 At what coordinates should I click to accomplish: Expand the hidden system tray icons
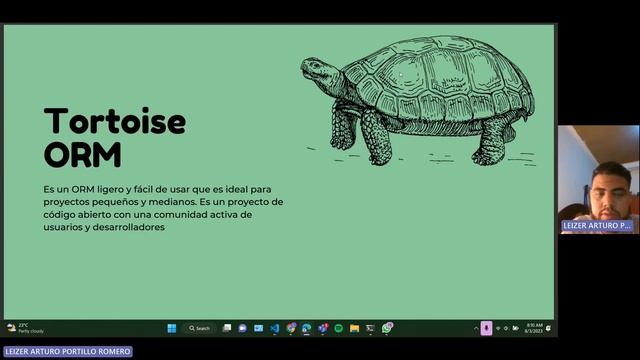point(476,328)
